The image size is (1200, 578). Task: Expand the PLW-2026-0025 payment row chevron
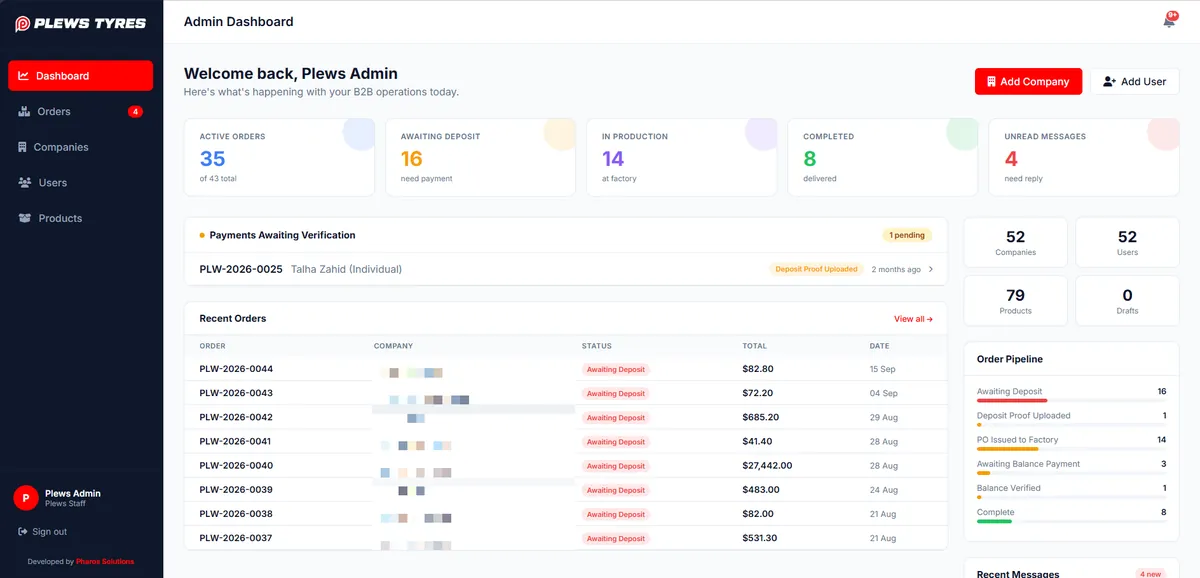pos(931,269)
